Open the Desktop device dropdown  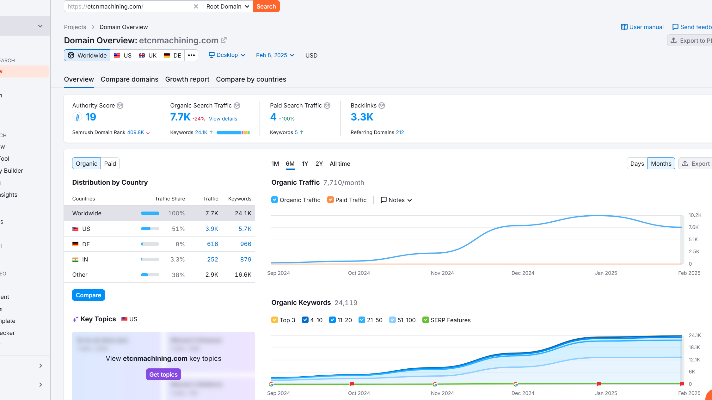click(227, 55)
